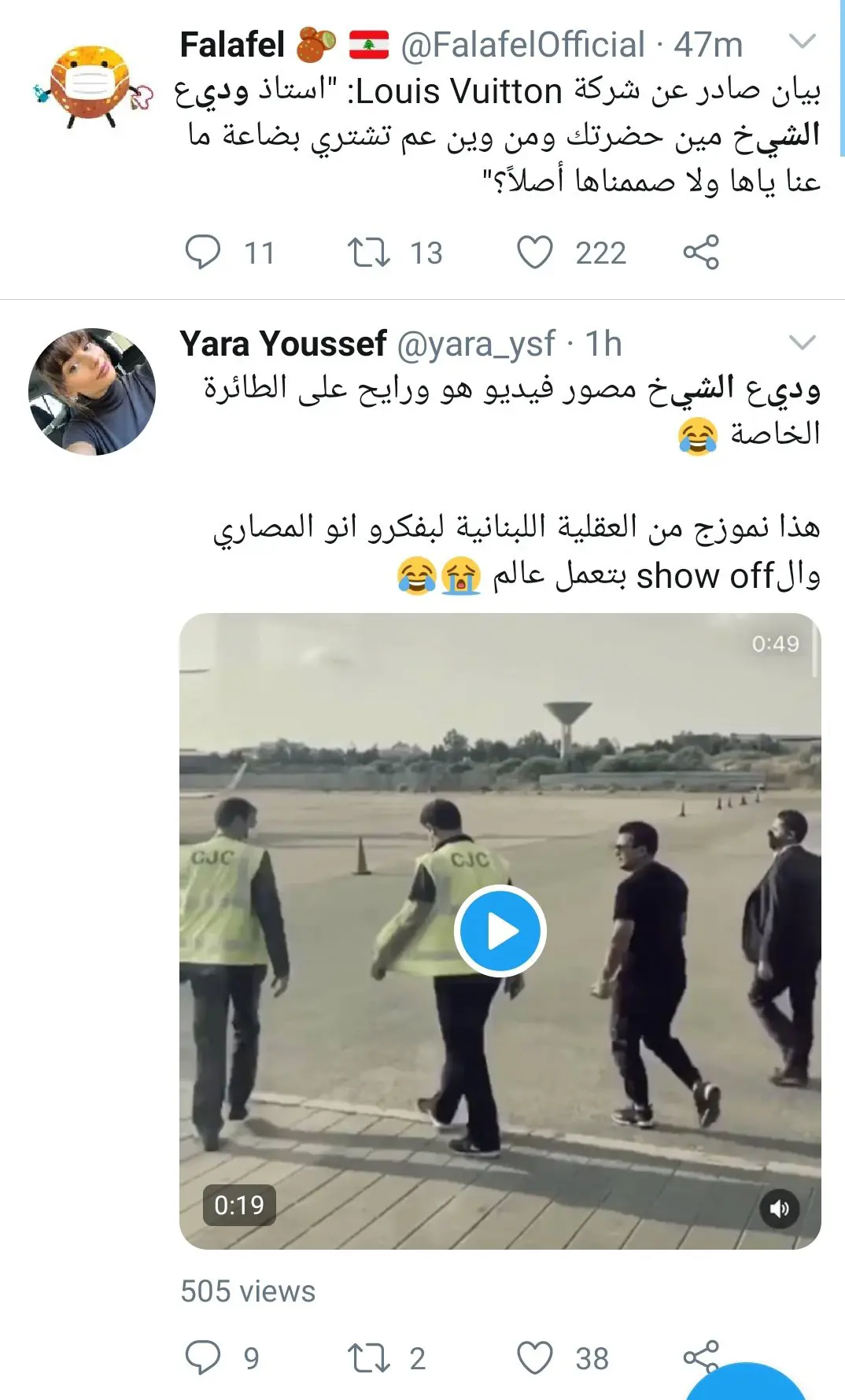This screenshot has height=1400, width=845.
Task: Reply to the Falafel tweet
Action: 202,253
